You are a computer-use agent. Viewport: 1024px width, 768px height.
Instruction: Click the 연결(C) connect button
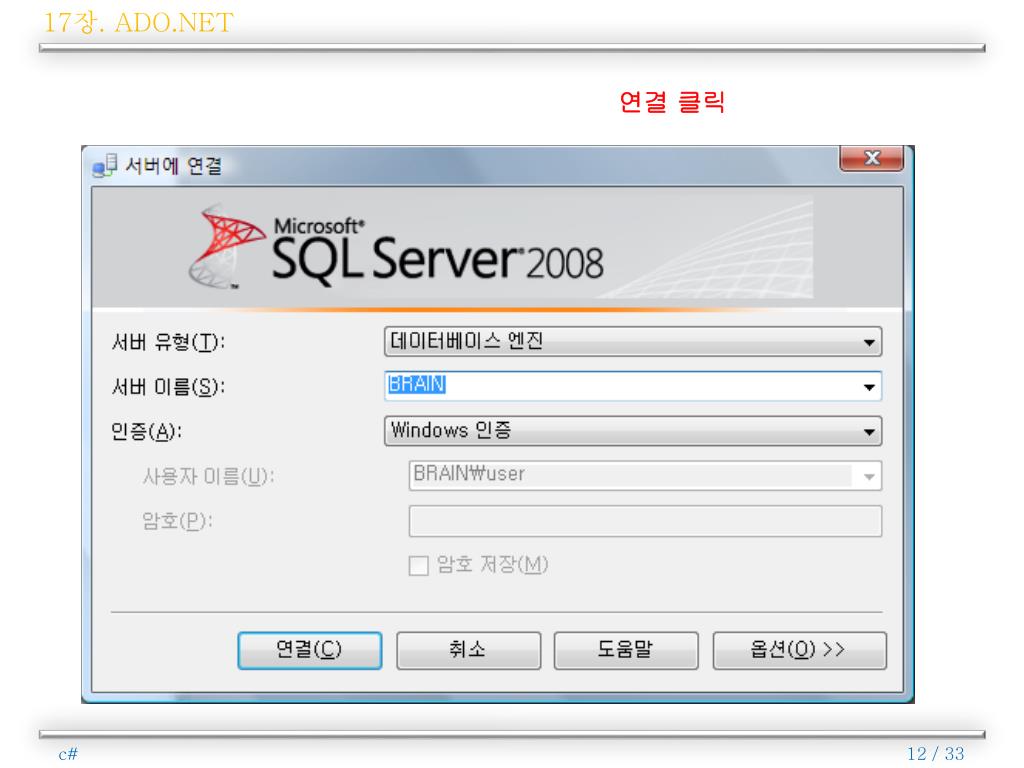tap(310, 650)
